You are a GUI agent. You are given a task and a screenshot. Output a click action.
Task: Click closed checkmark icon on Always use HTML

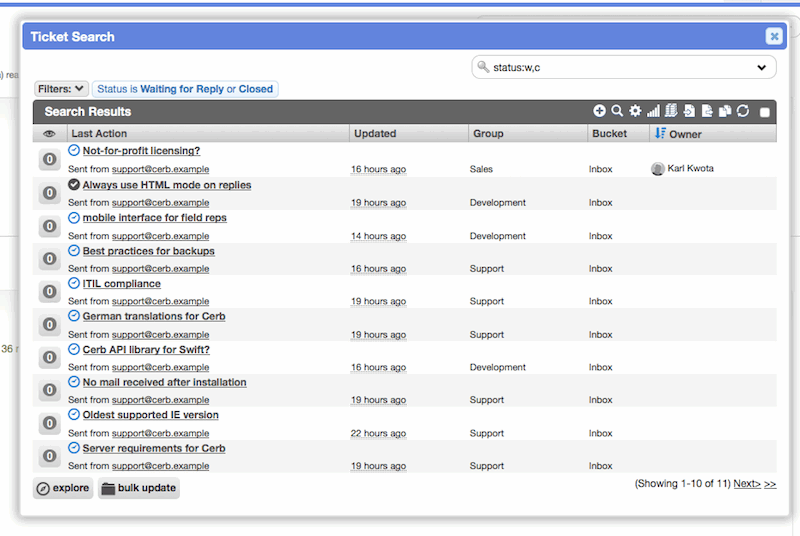pyautogui.click(x=74, y=184)
